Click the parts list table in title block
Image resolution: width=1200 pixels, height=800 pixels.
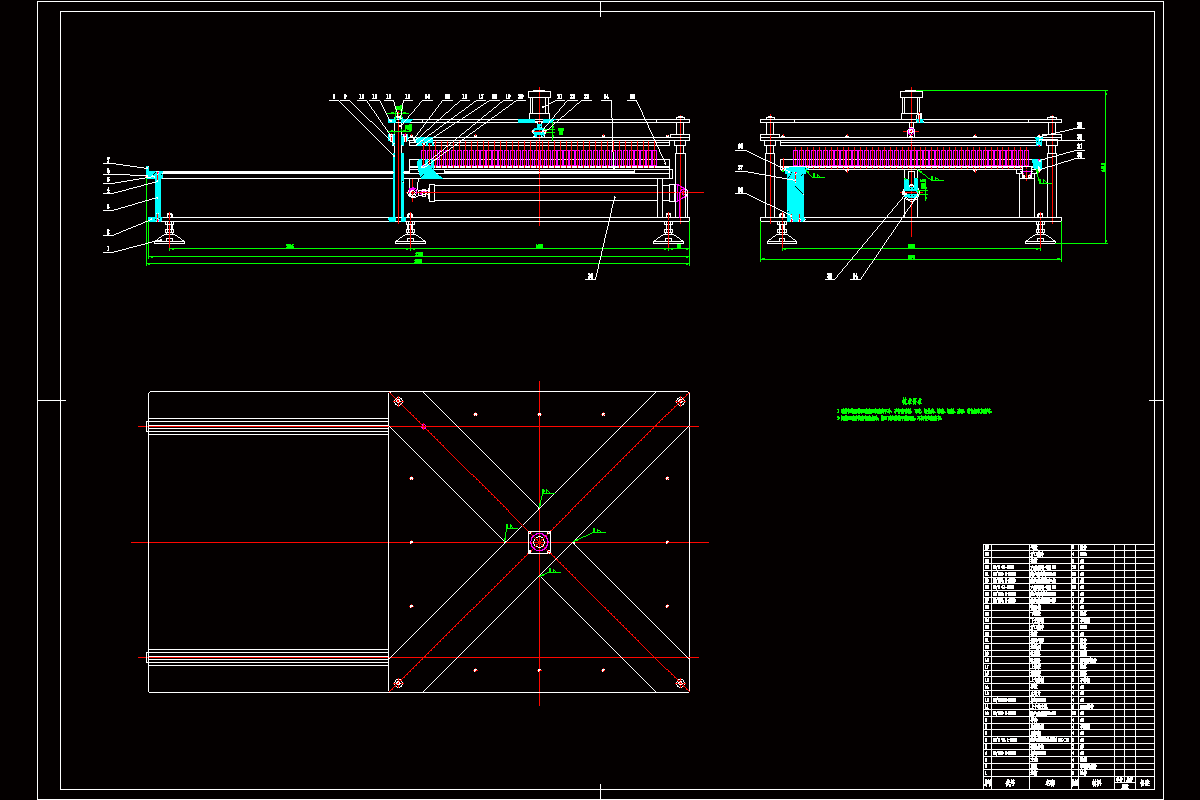[1069, 667]
